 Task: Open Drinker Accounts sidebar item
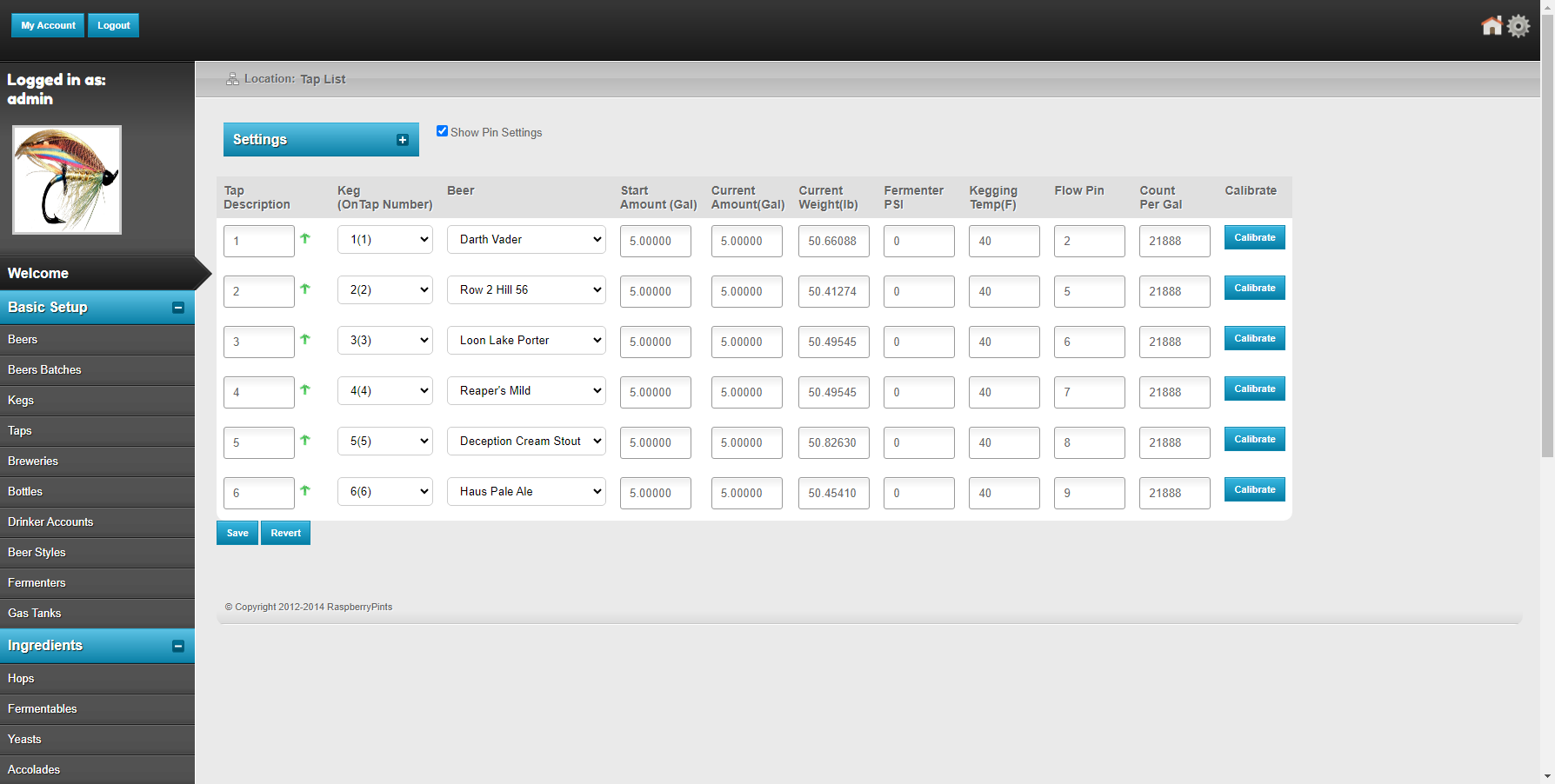point(97,522)
